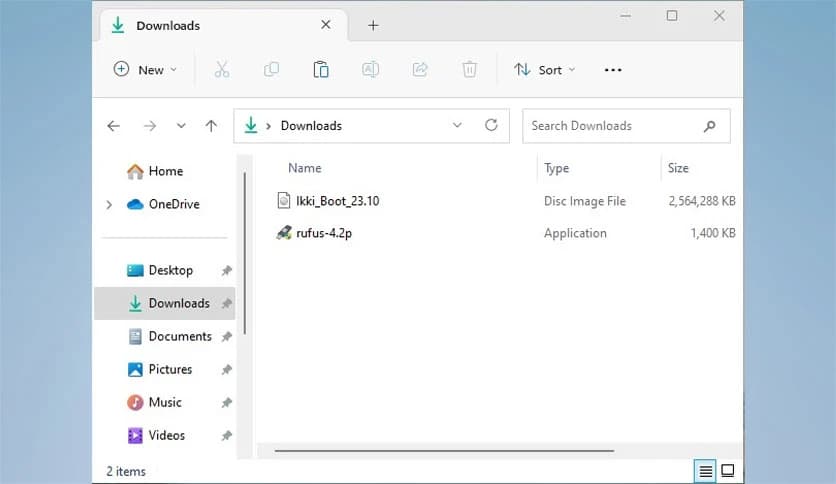Click the Delete trash can icon

pyautogui.click(x=469, y=69)
